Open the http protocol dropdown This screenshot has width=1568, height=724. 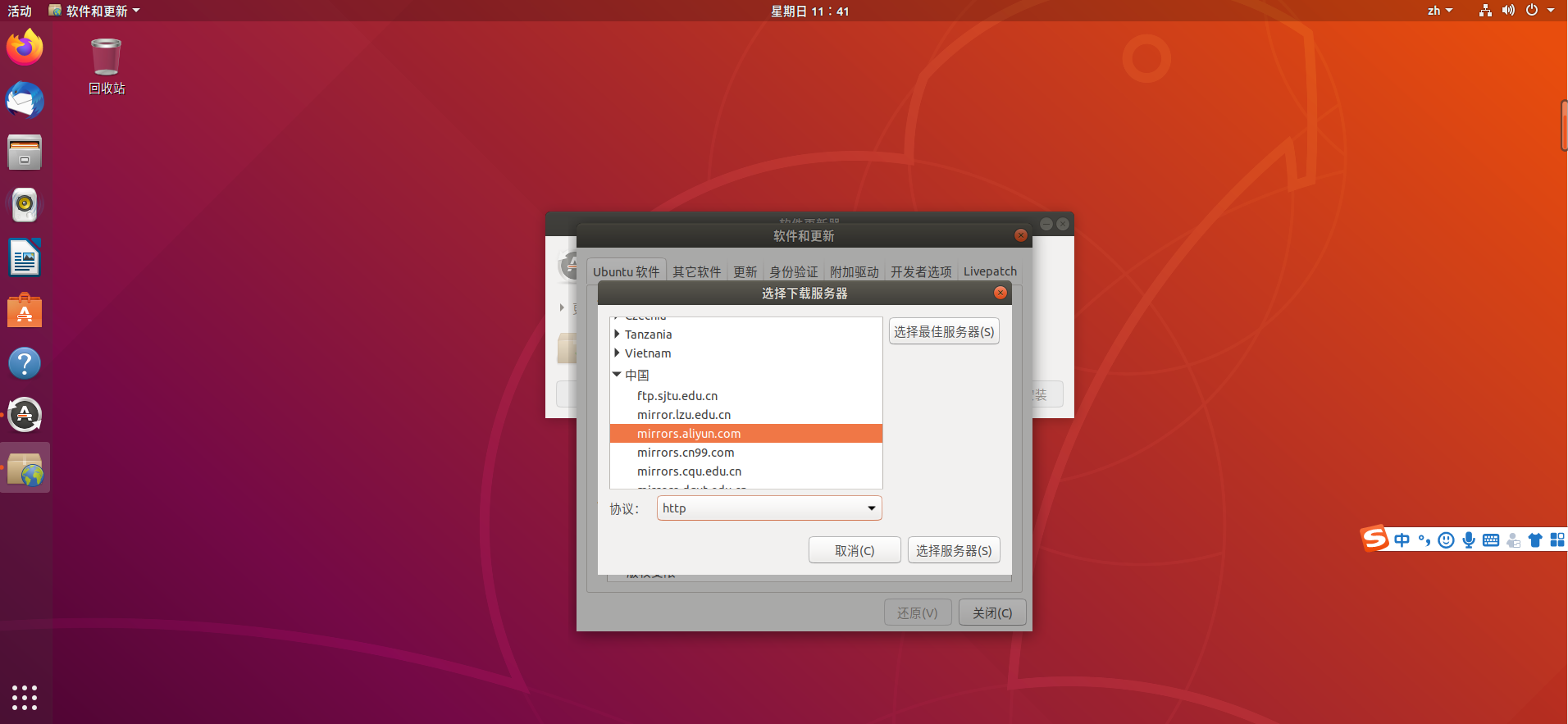(768, 508)
